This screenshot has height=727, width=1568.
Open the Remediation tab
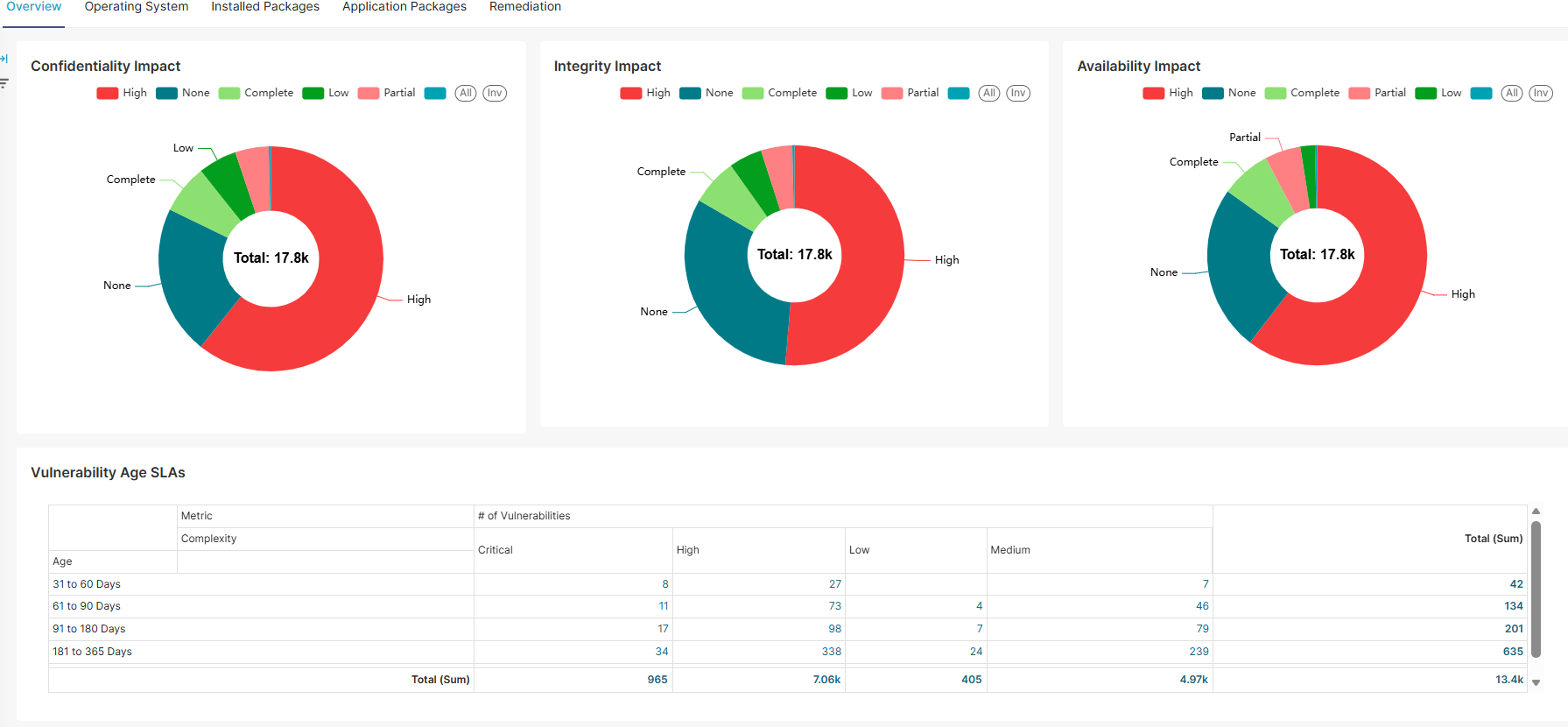524,7
